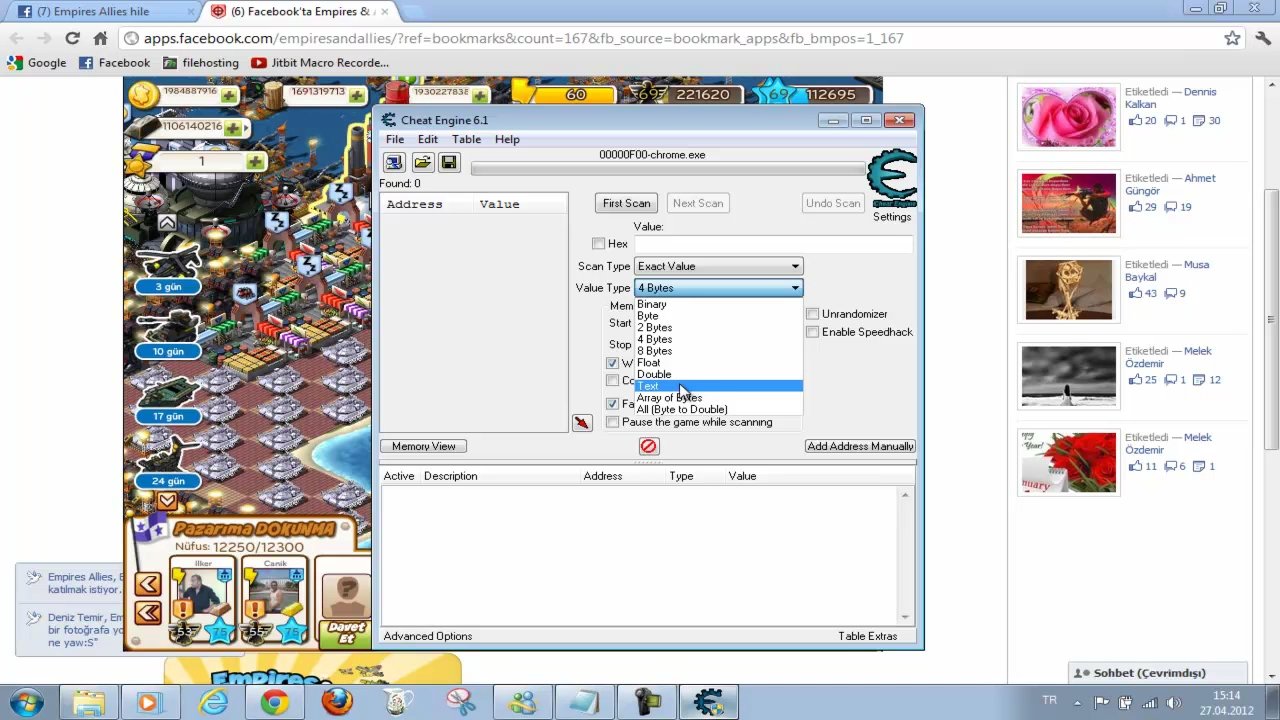This screenshot has width=1280, height=720.
Task: Open the Cheat Engine process list icon
Action: 394,163
